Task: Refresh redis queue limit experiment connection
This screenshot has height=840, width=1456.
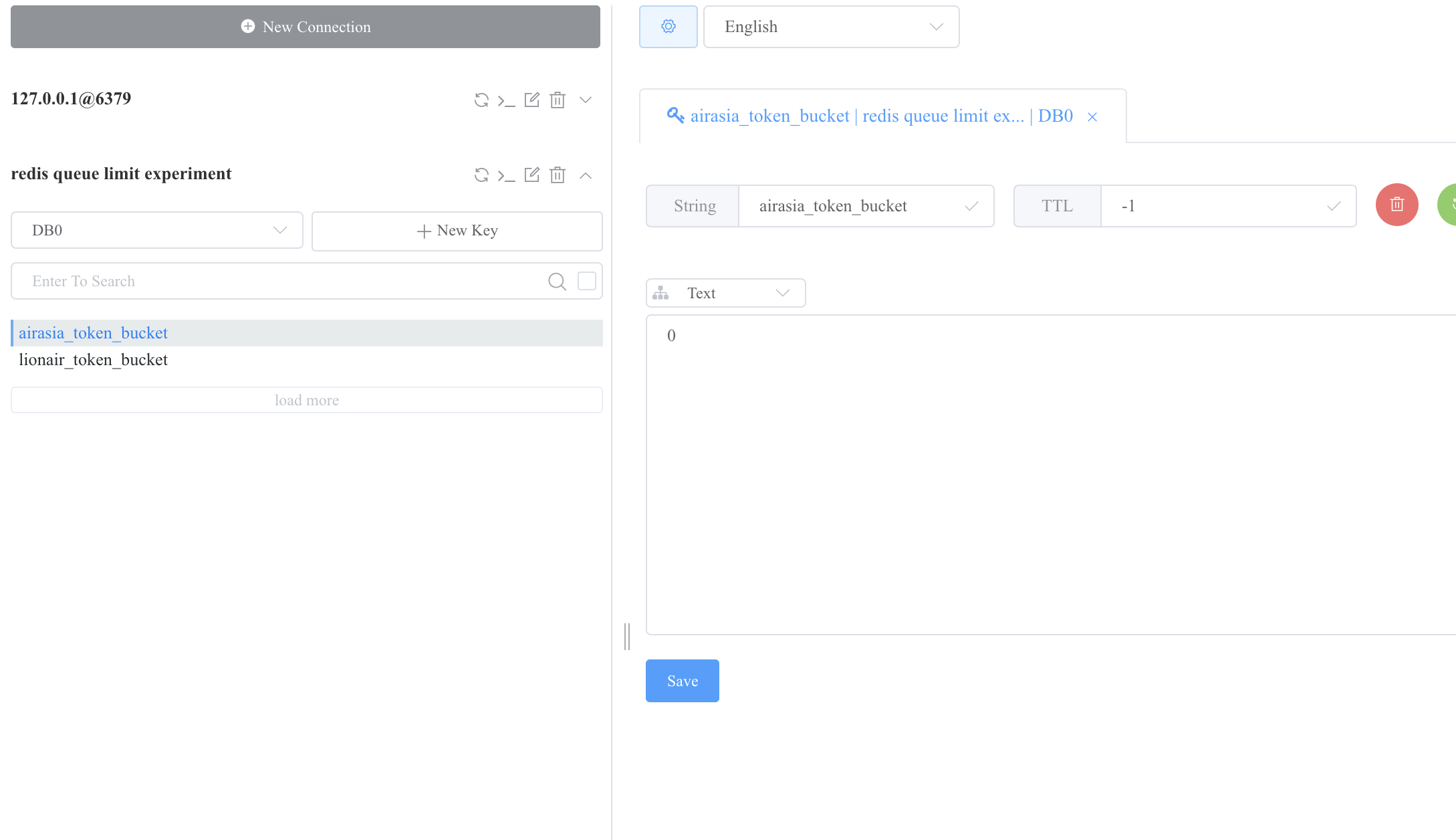Action: click(x=481, y=175)
